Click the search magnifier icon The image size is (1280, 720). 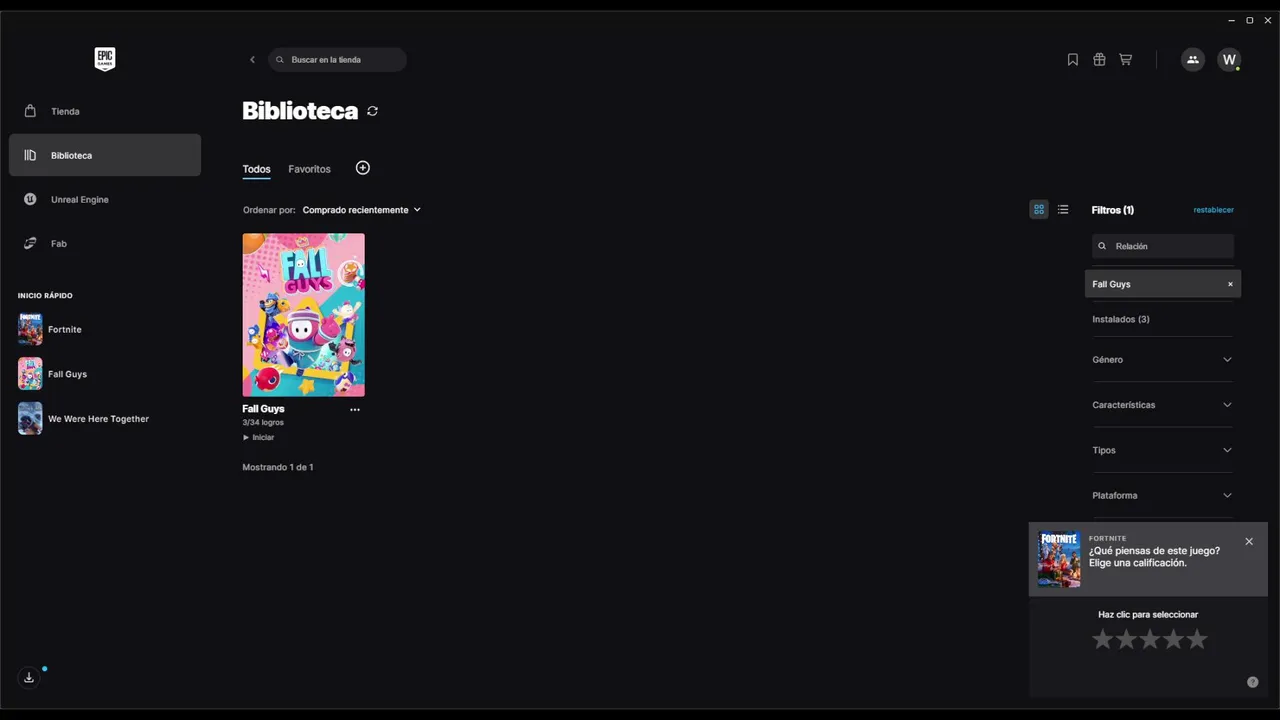pos(280,60)
